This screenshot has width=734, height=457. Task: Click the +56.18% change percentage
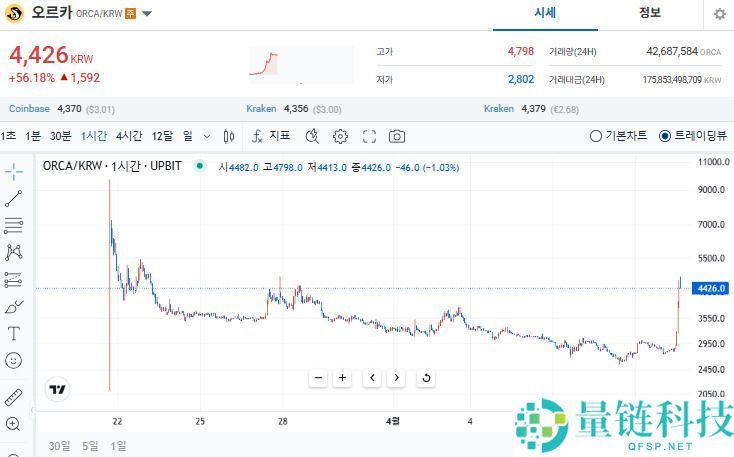point(31,78)
